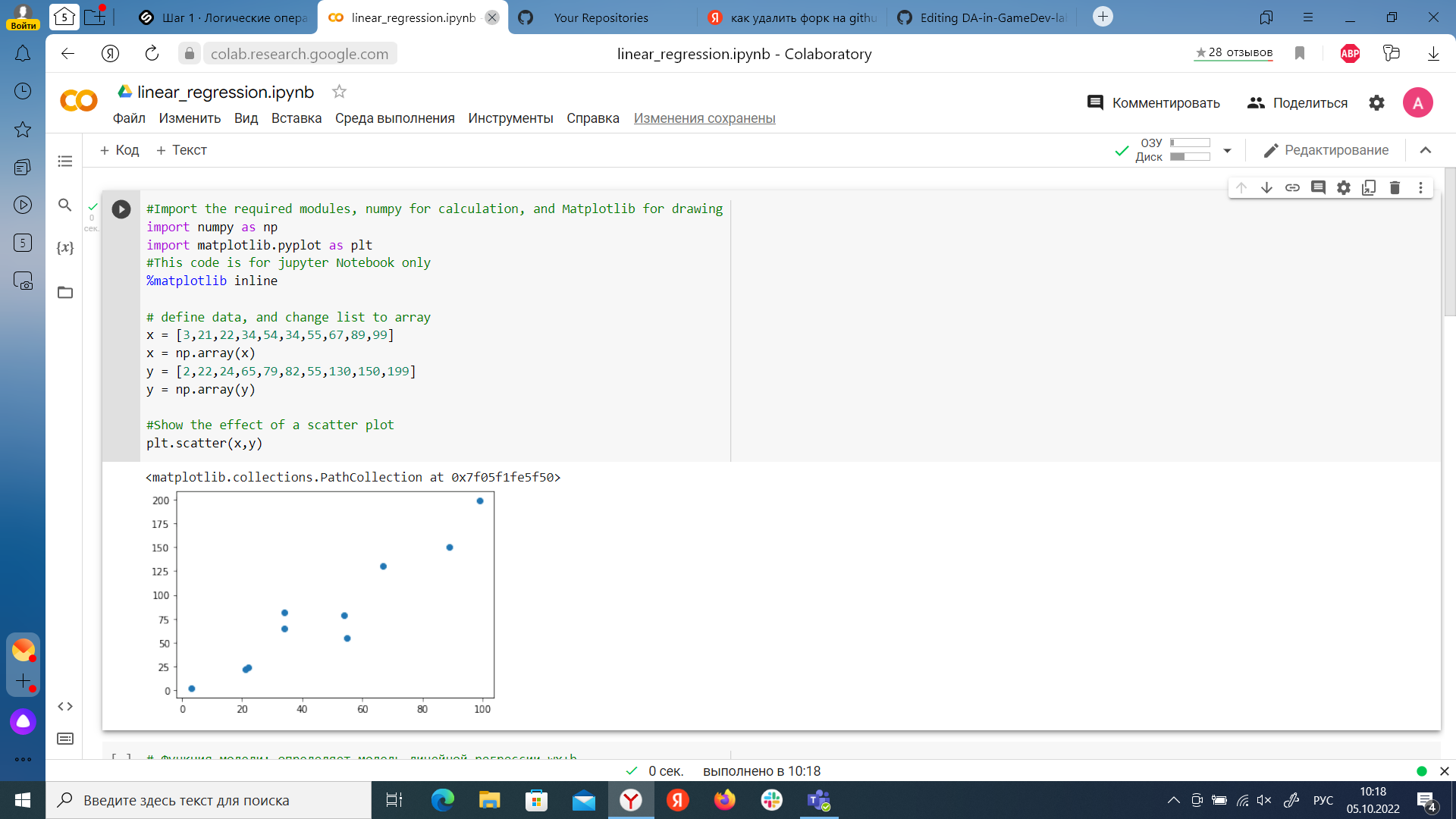Copy a link to this cell
Image resolution: width=1456 pixels, height=819 pixels.
[1292, 187]
